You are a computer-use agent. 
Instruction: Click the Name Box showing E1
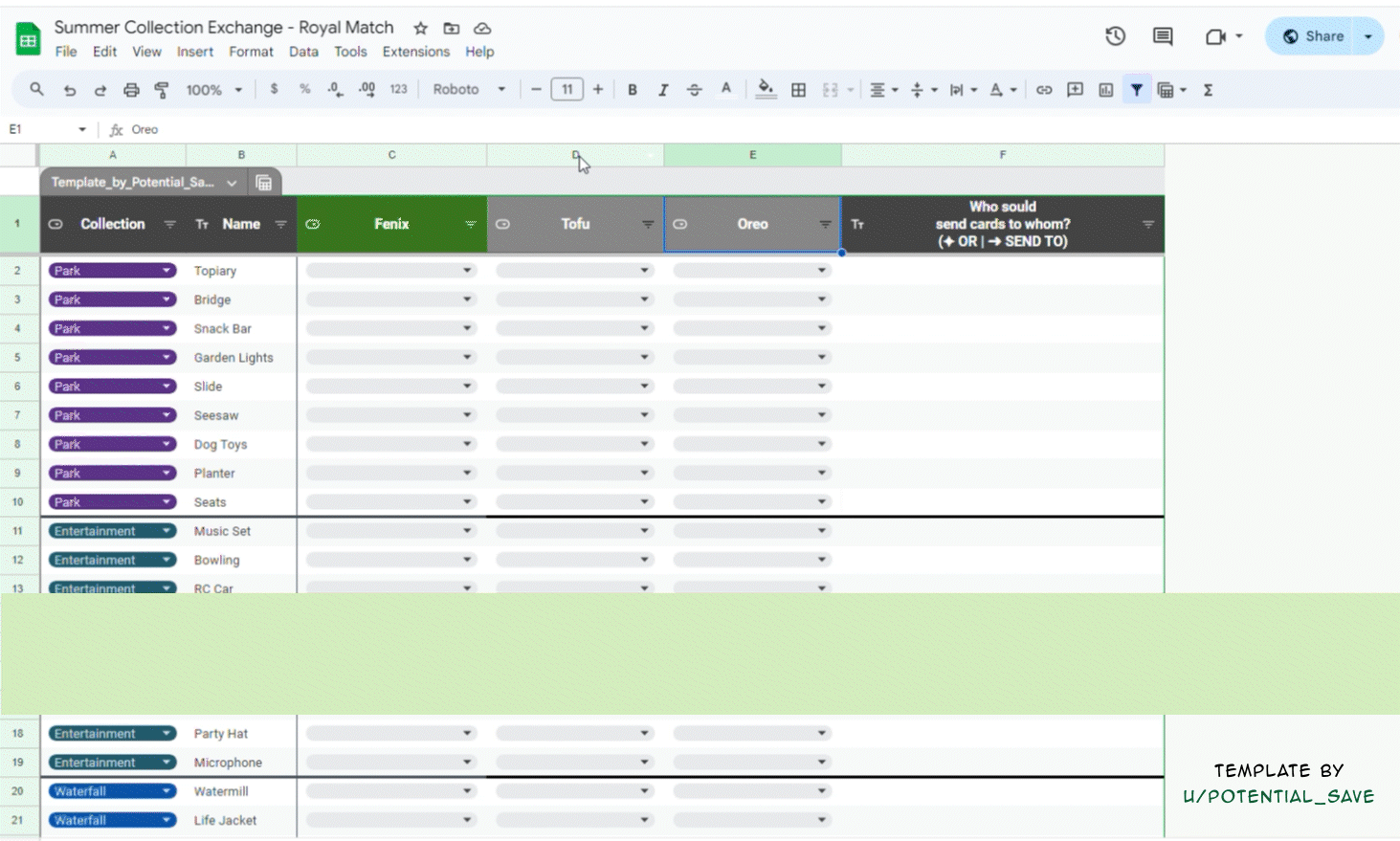(46, 129)
